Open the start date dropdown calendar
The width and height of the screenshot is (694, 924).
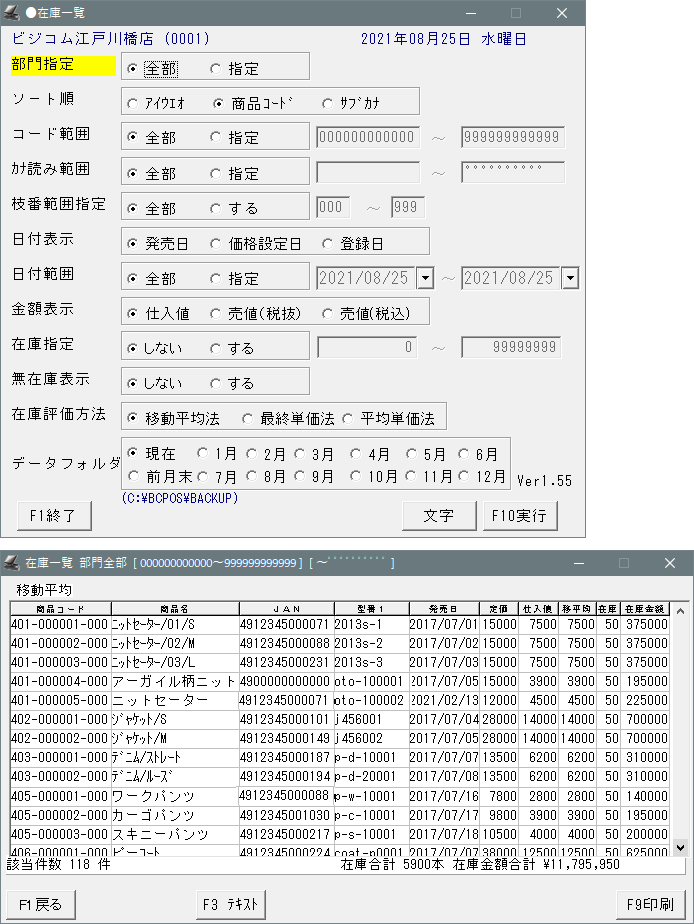pos(425,278)
